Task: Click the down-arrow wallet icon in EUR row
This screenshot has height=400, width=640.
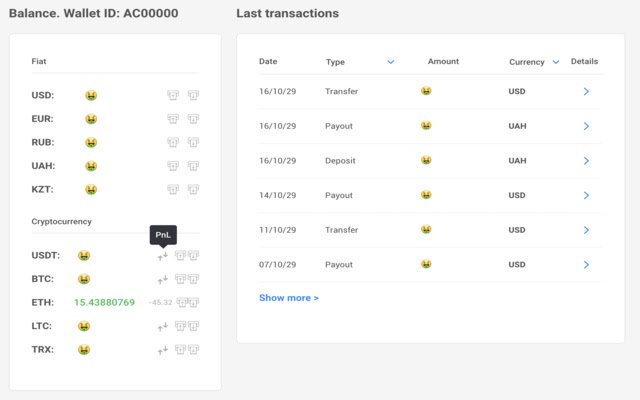Action: (193, 119)
